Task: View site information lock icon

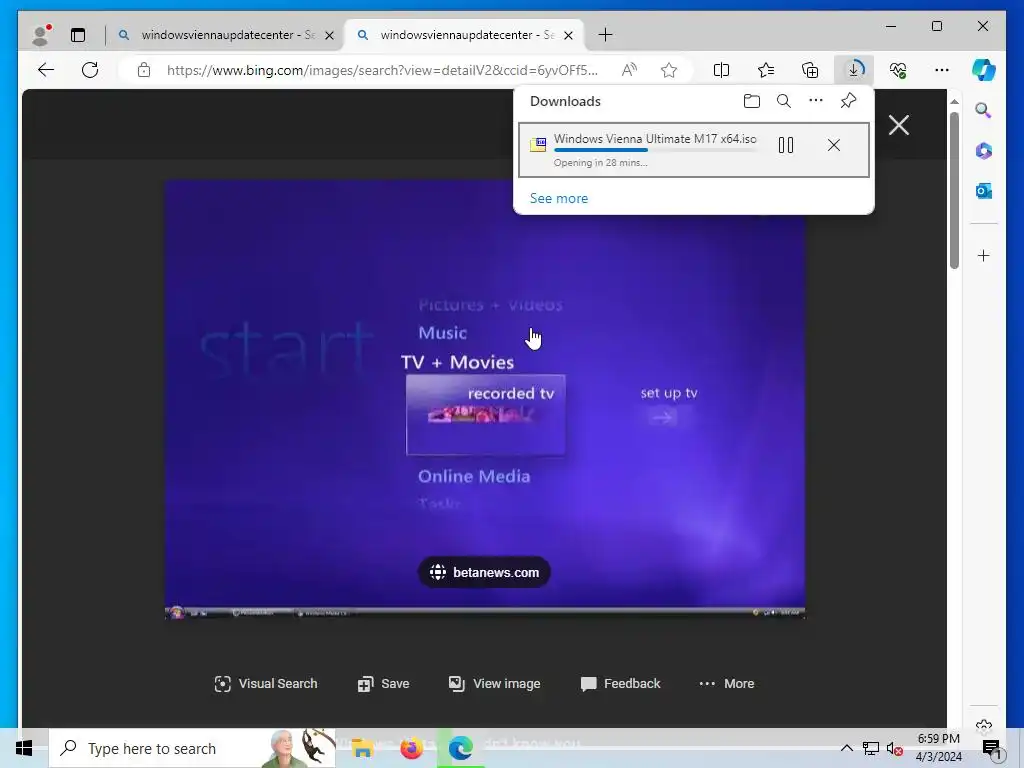Action: tap(144, 70)
